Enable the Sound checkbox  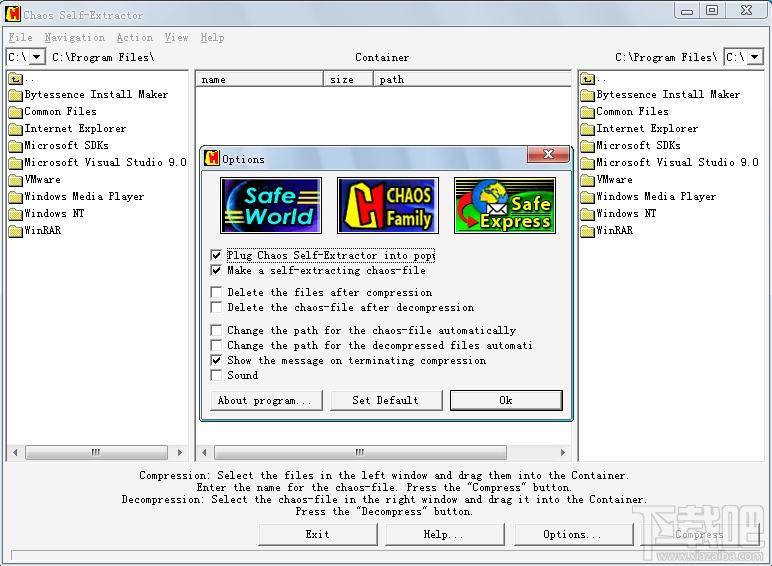pos(216,375)
